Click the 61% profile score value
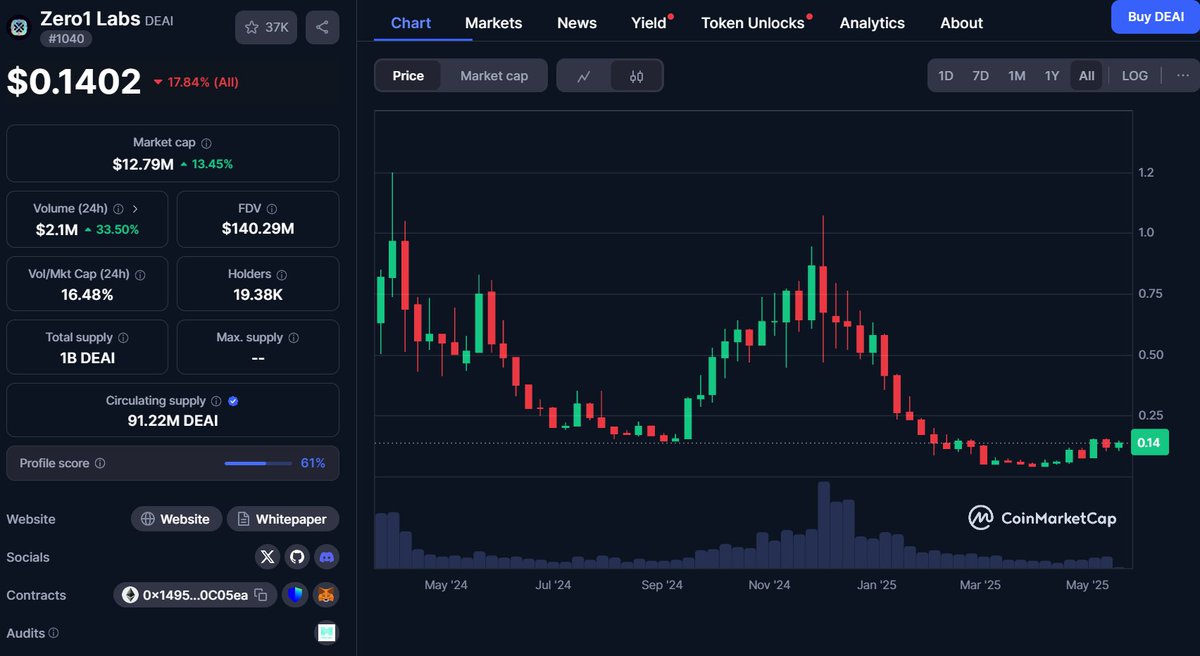 [313, 463]
